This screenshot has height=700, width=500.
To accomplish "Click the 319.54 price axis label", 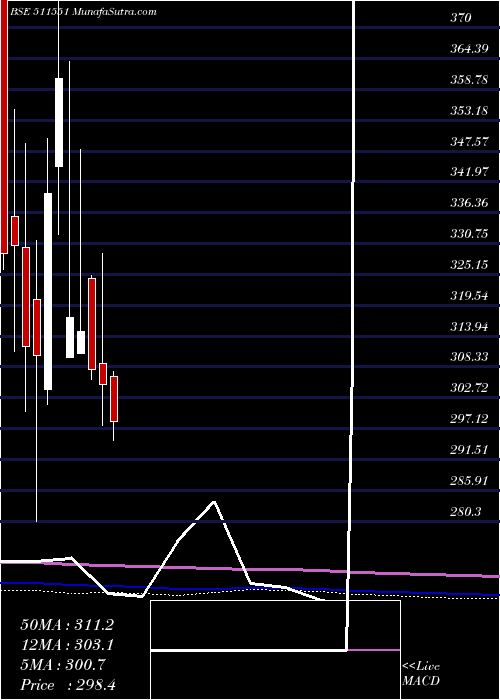I will [x=469, y=296].
